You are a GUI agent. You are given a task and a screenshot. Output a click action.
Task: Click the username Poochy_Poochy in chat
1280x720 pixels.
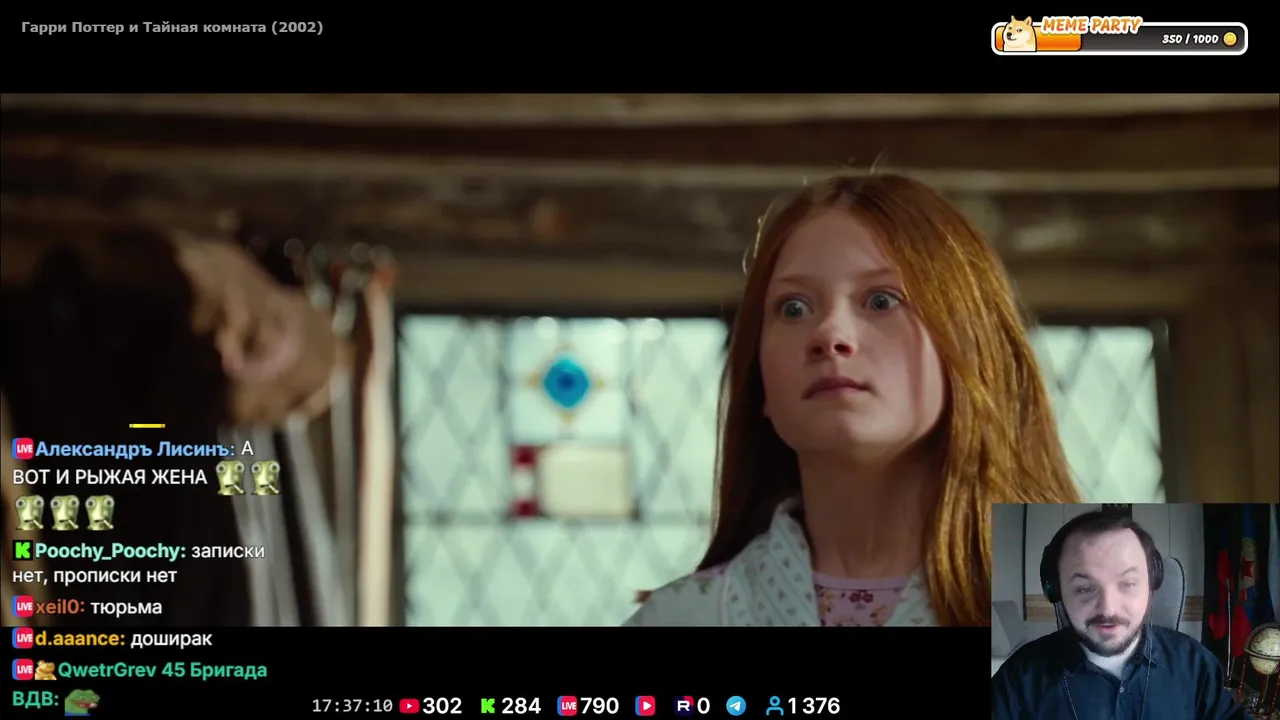(109, 551)
